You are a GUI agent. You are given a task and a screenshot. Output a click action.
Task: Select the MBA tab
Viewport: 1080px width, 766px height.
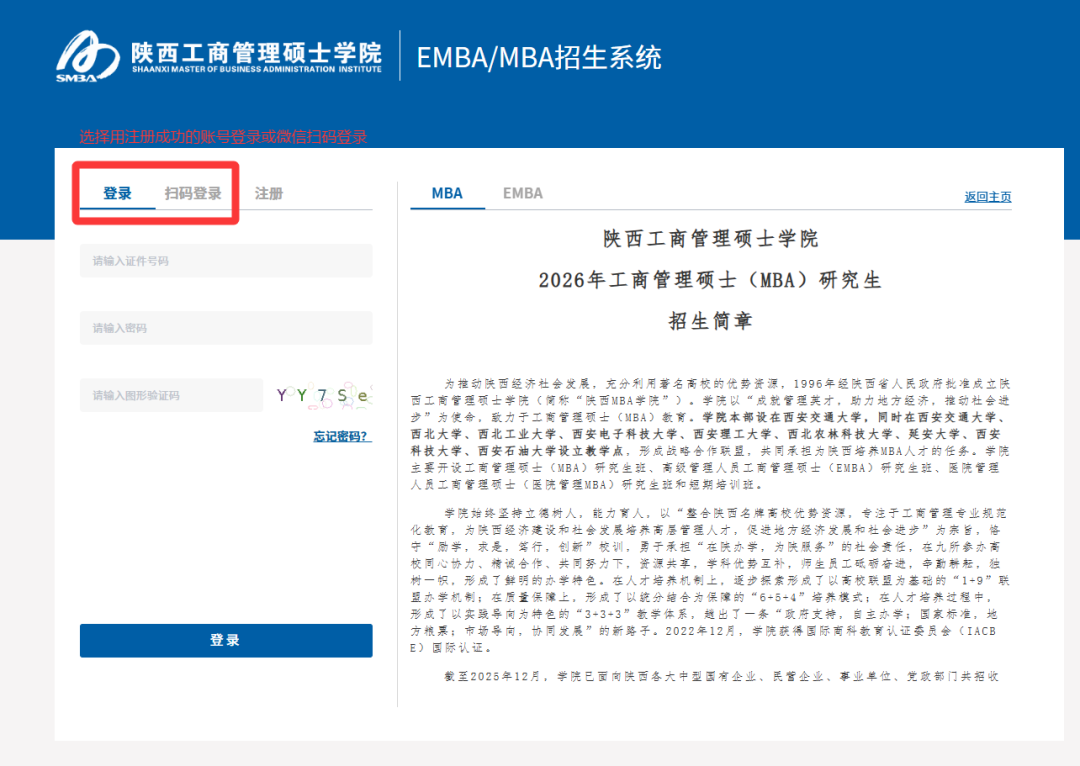pyautogui.click(x=447, y=194)
